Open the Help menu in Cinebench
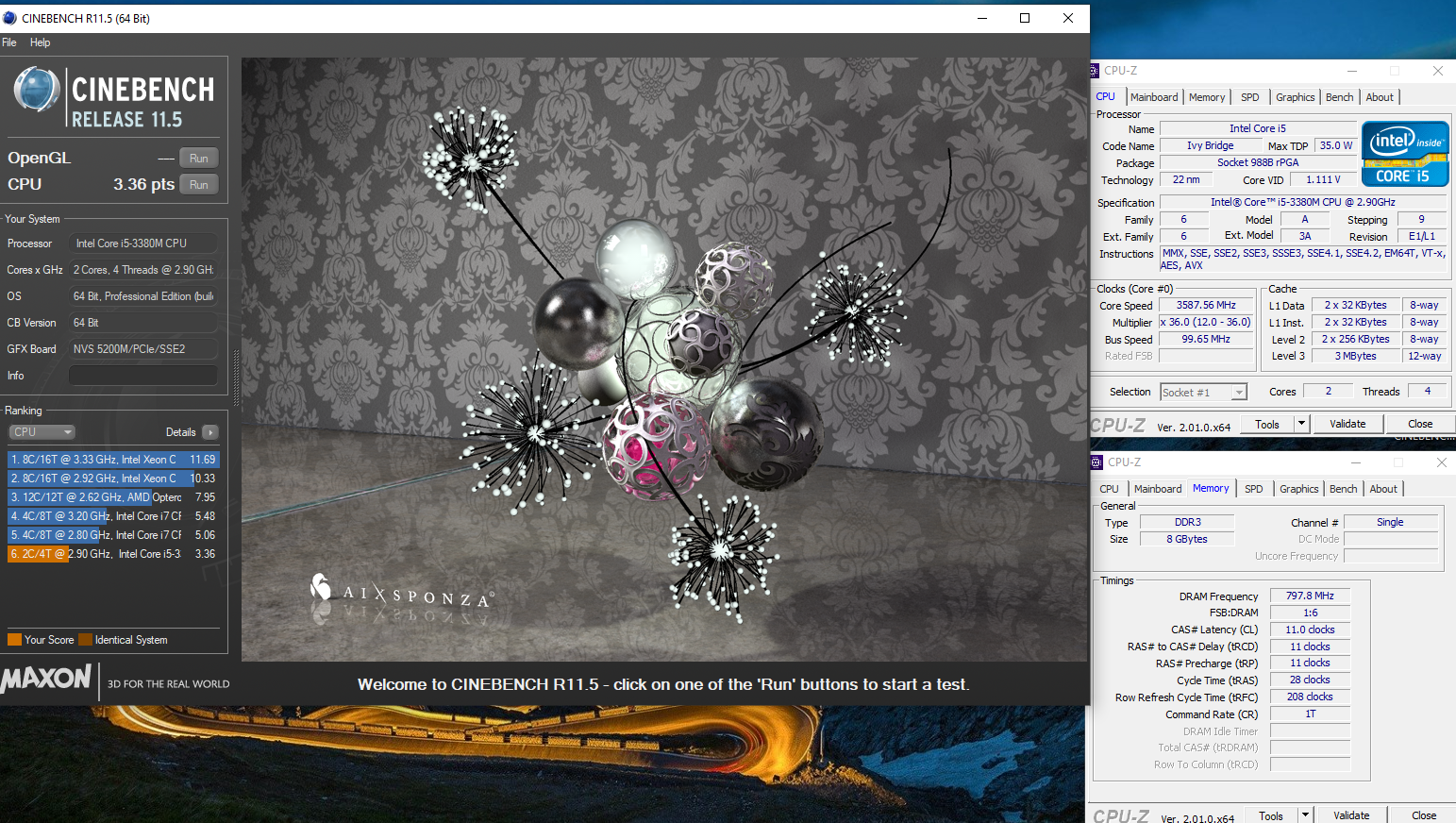 point(40,42)
